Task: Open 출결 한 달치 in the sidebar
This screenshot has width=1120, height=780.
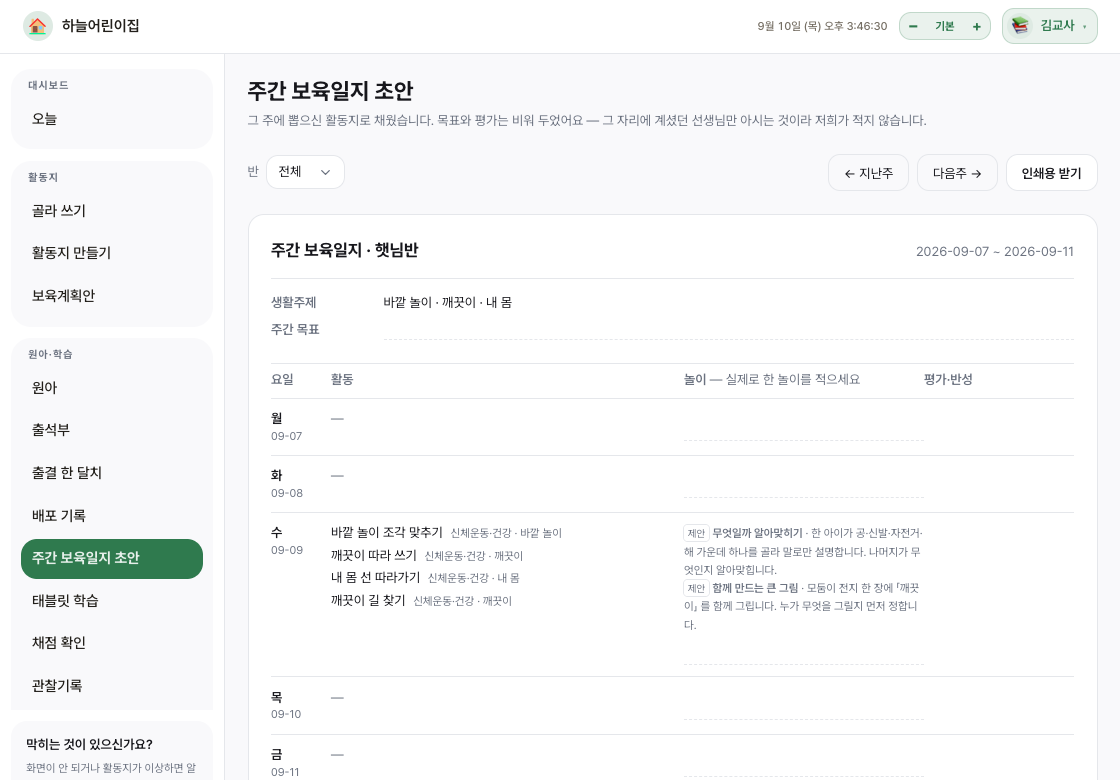Action: (112, 473)
